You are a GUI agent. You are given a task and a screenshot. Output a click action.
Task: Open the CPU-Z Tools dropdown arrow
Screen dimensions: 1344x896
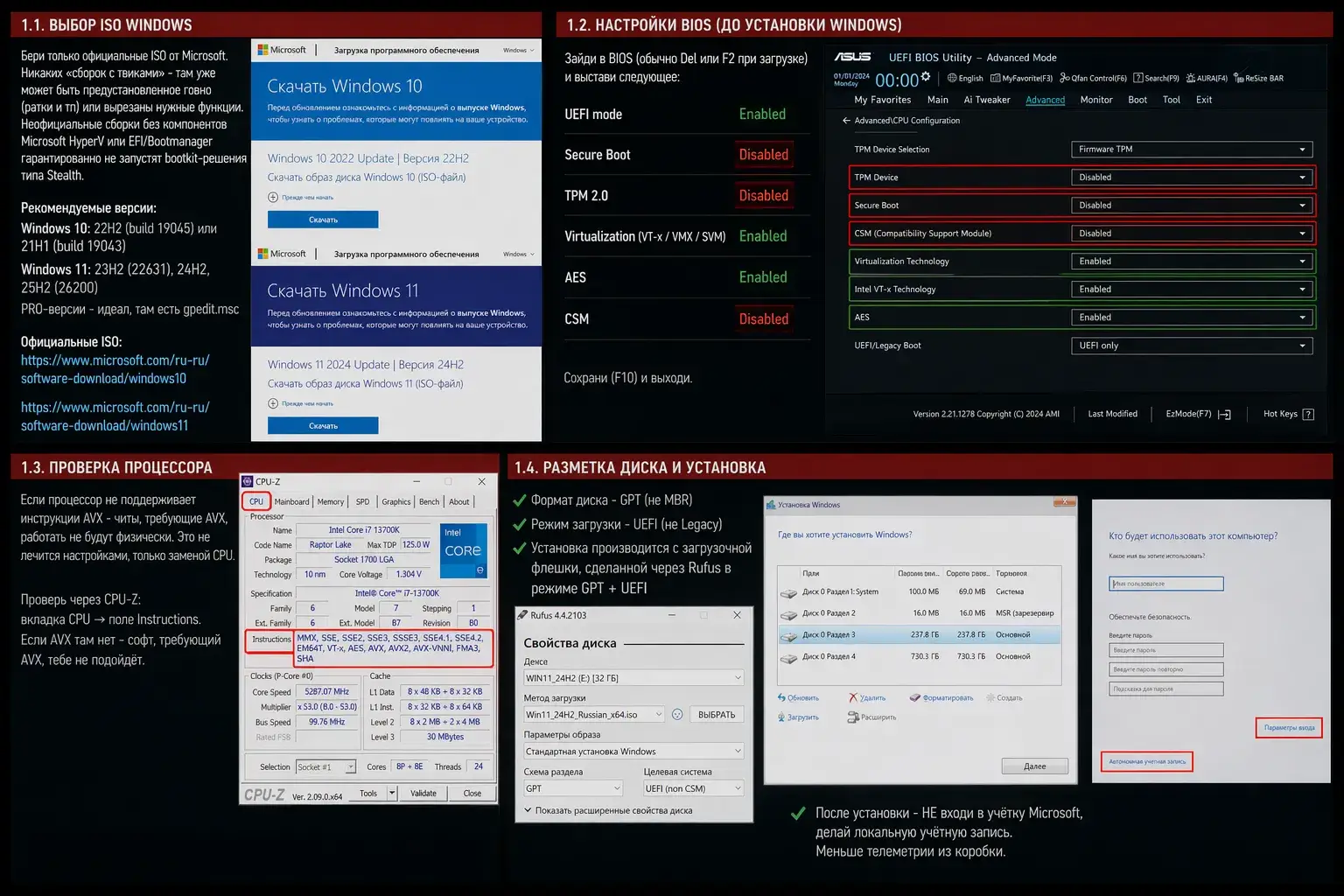click(392, 794)
